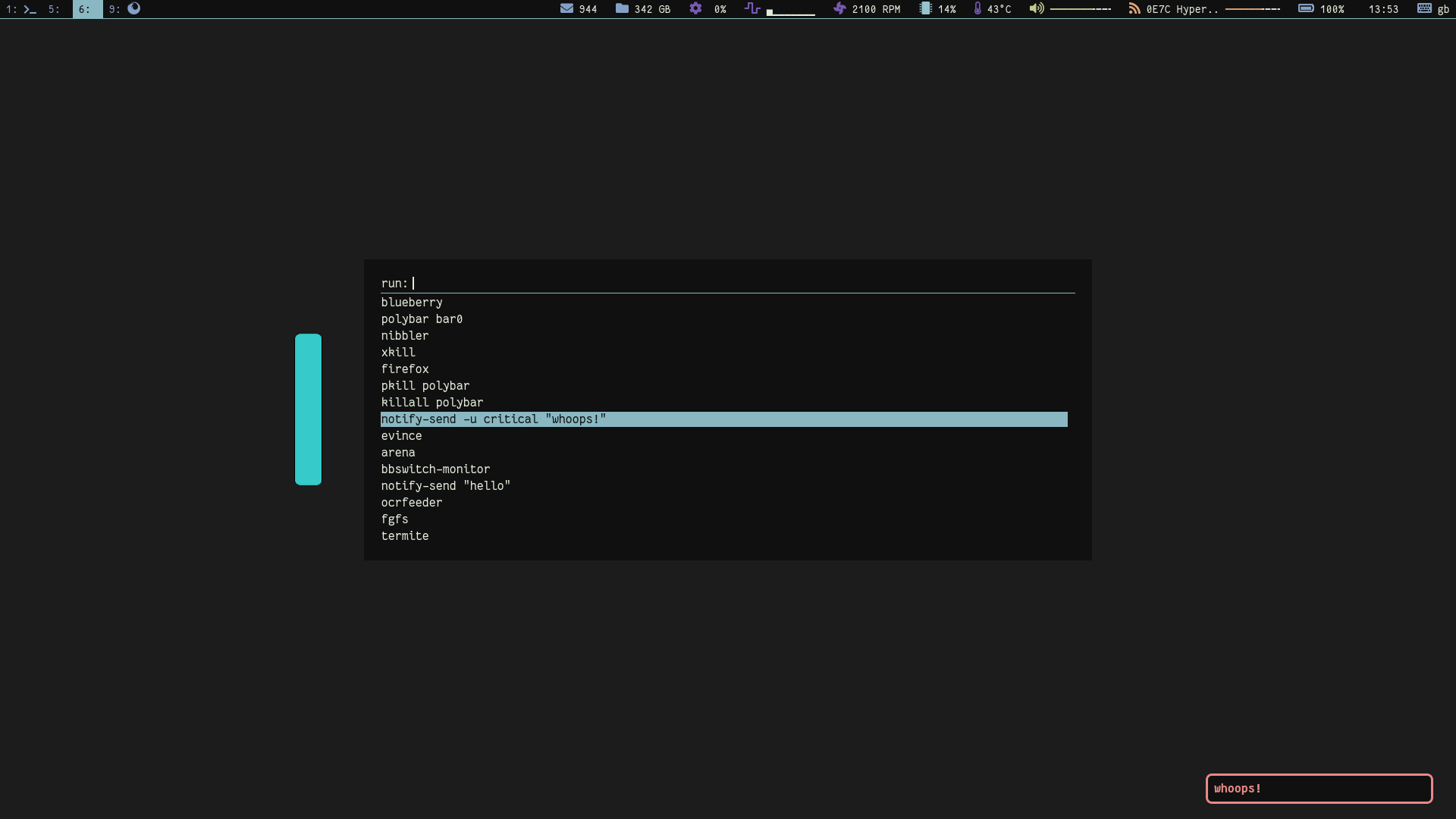Click the Wi-Fi signal icon
The image size is (1456, 819).
point(1134,8)
